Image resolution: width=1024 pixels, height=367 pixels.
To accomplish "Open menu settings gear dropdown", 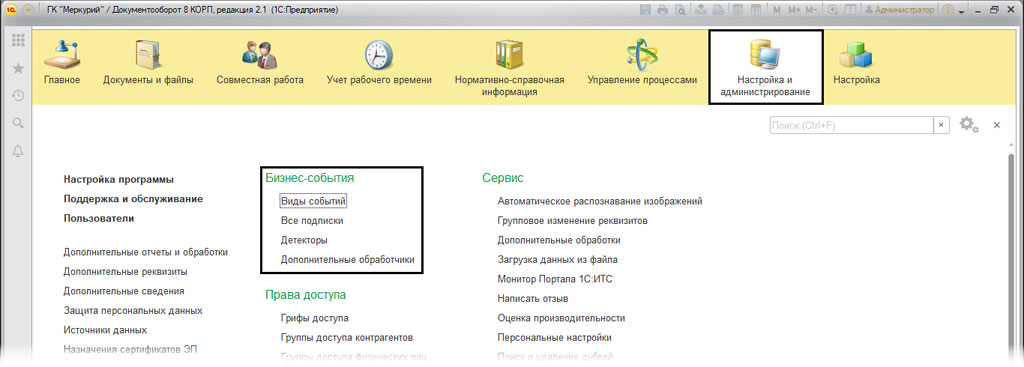I will (x=968, y=124).
